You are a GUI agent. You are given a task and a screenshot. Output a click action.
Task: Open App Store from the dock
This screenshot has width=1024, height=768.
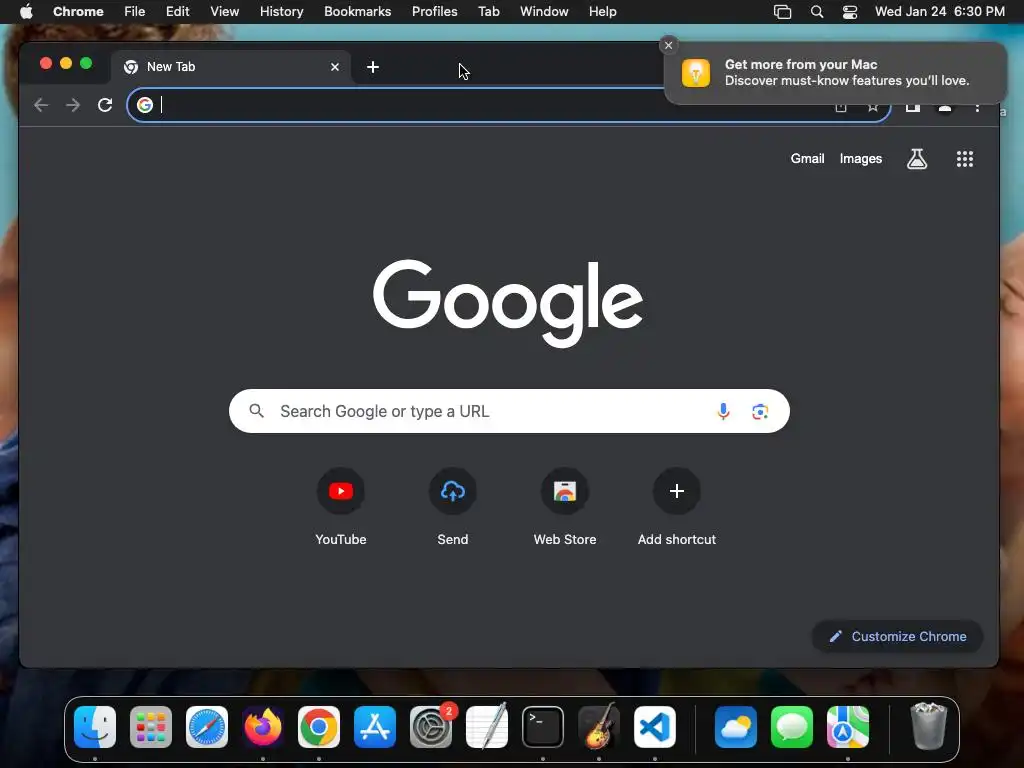click(x=375, y=727)
